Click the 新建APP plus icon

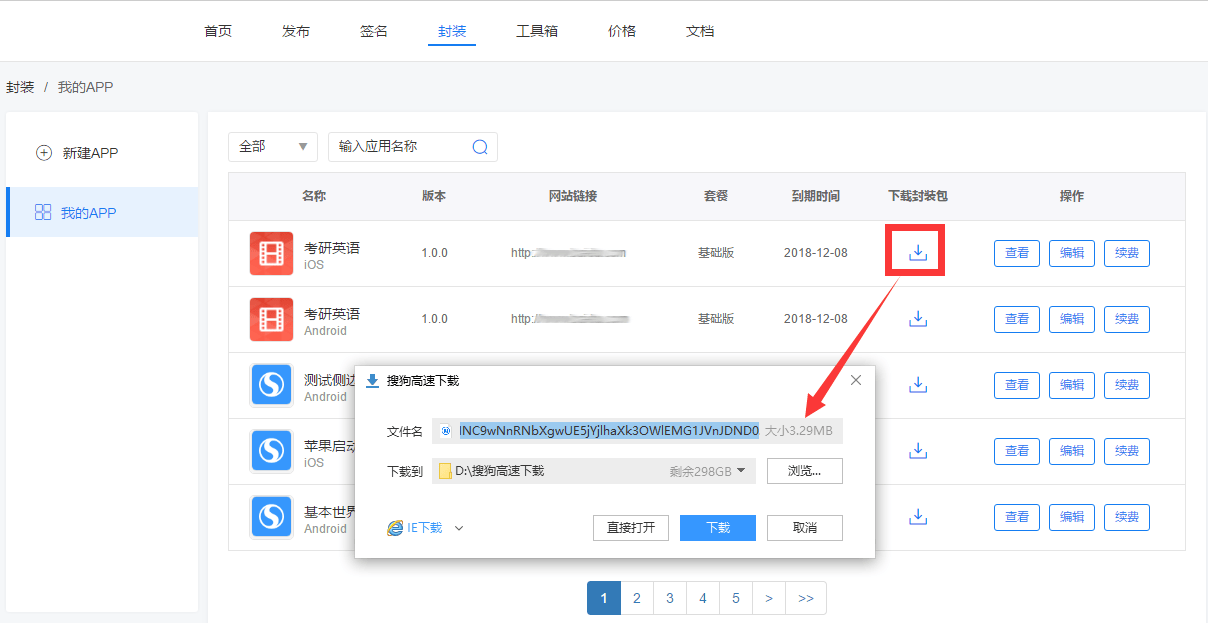coord(44,153)
